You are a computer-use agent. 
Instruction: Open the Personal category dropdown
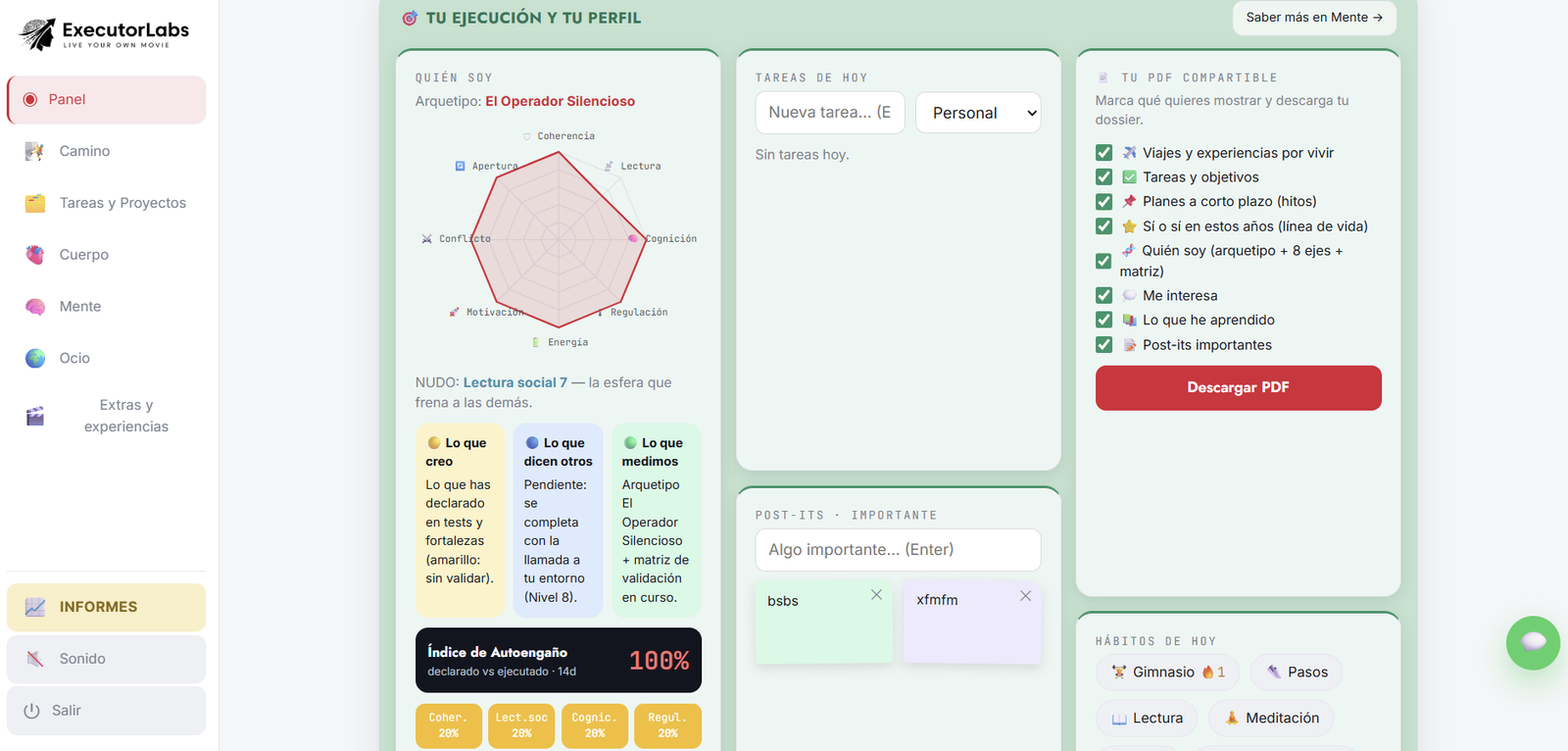[x=978, y=113]
